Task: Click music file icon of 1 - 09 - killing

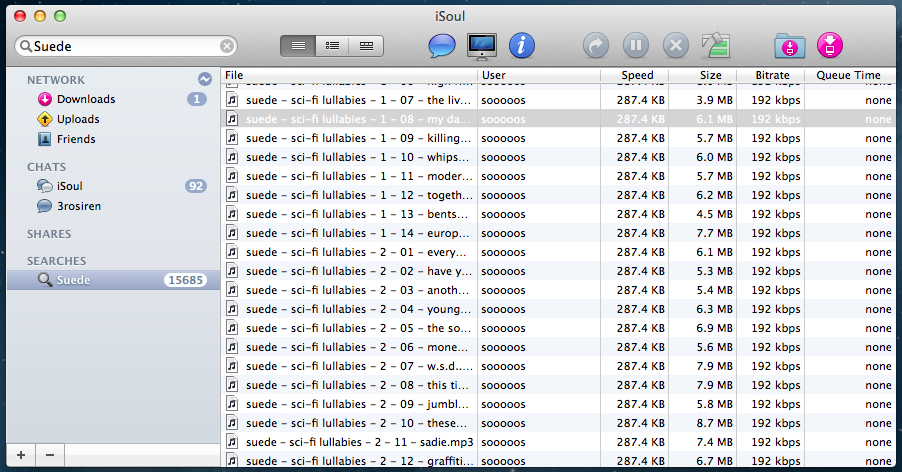Action: 232,138
